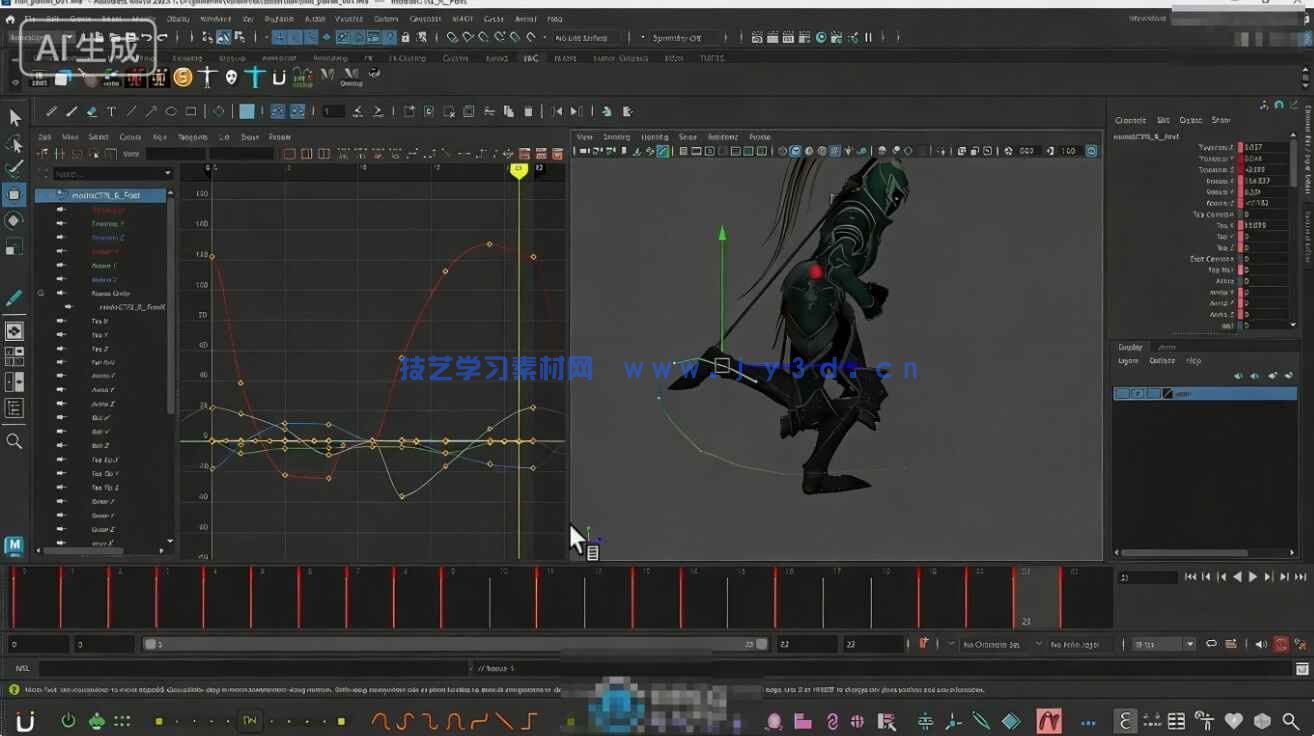1314x736 pixels.
Task: Click the Layers menu in layer editor
Action: coord(1128,361)
